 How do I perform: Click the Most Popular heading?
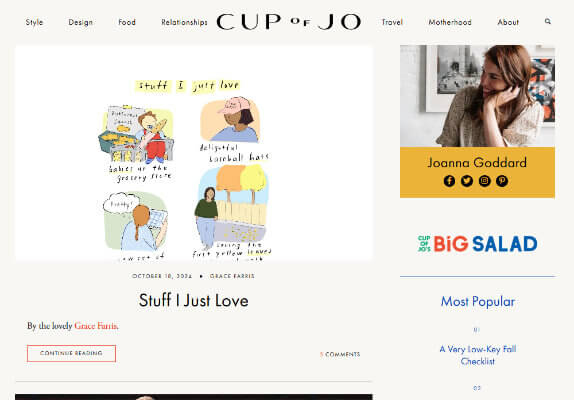coord(478,302)
